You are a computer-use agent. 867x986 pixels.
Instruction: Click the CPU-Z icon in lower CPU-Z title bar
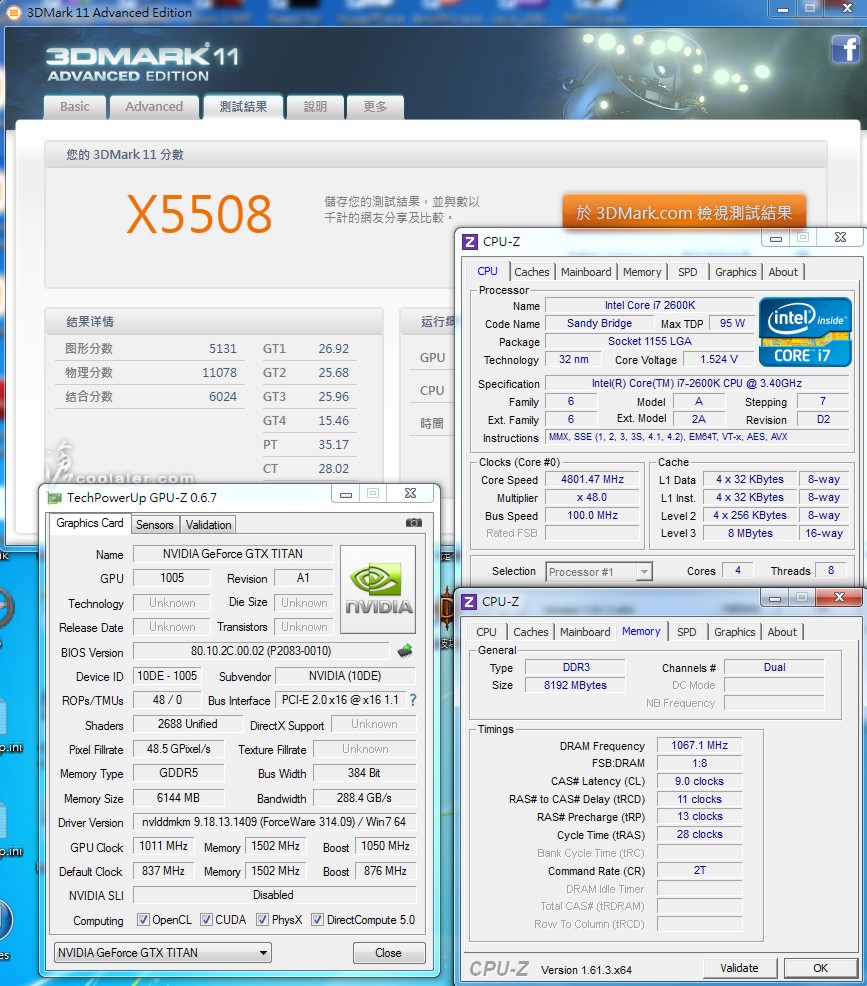[x=468, y=602]
